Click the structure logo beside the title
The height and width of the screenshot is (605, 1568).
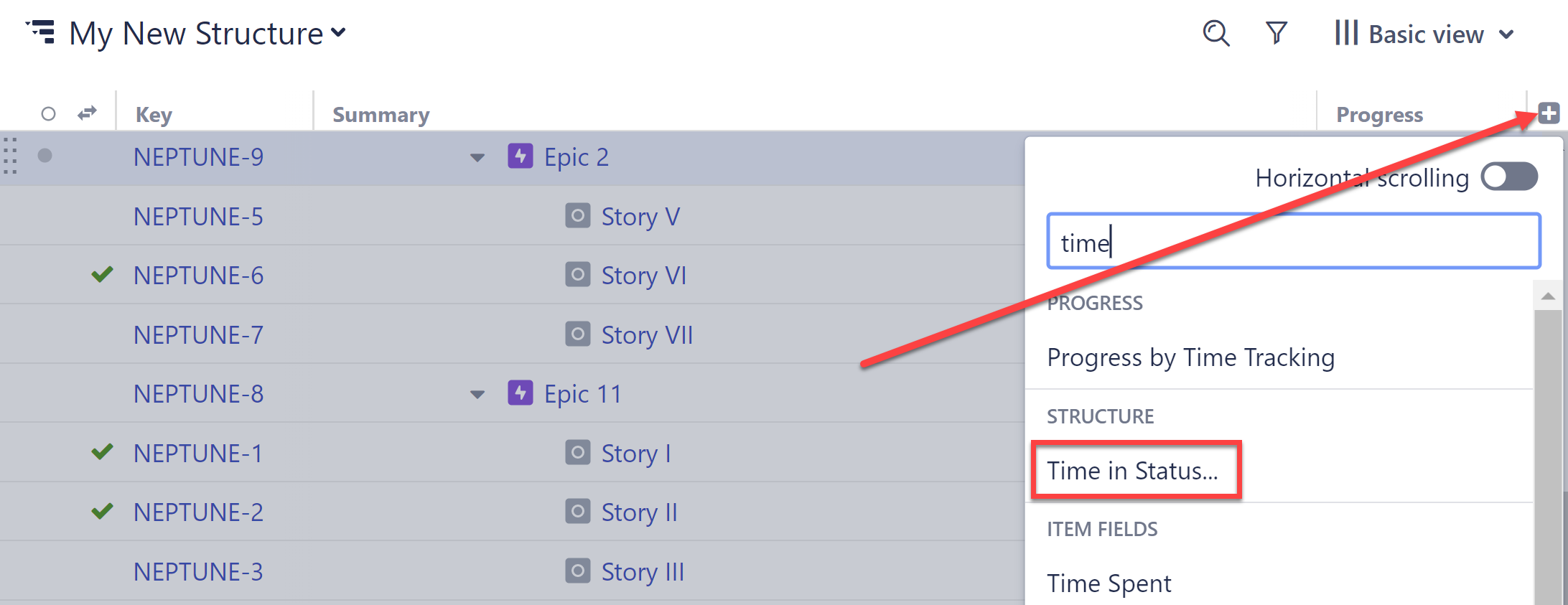(x=39, y=32)
